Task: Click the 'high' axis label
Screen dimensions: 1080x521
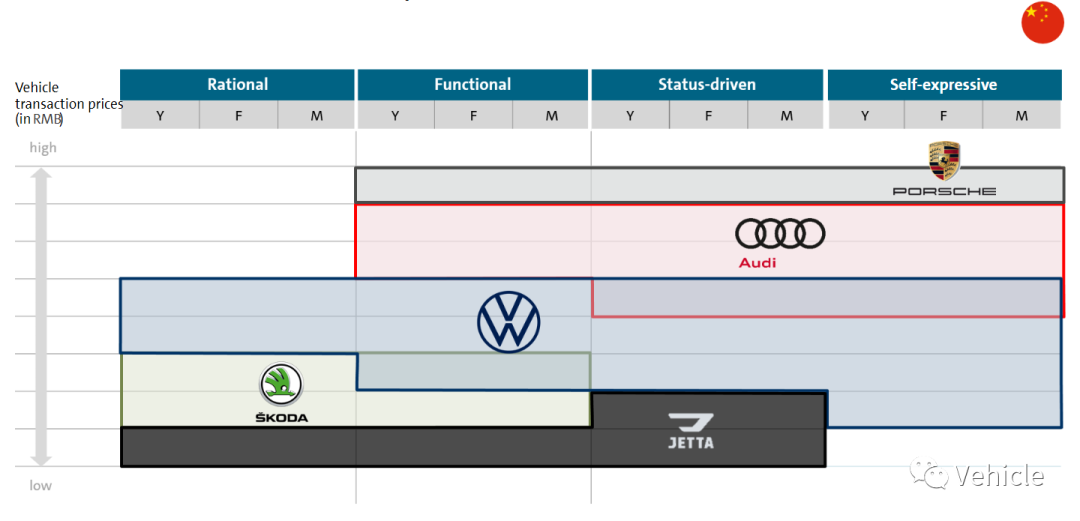Action: point(43,148)
